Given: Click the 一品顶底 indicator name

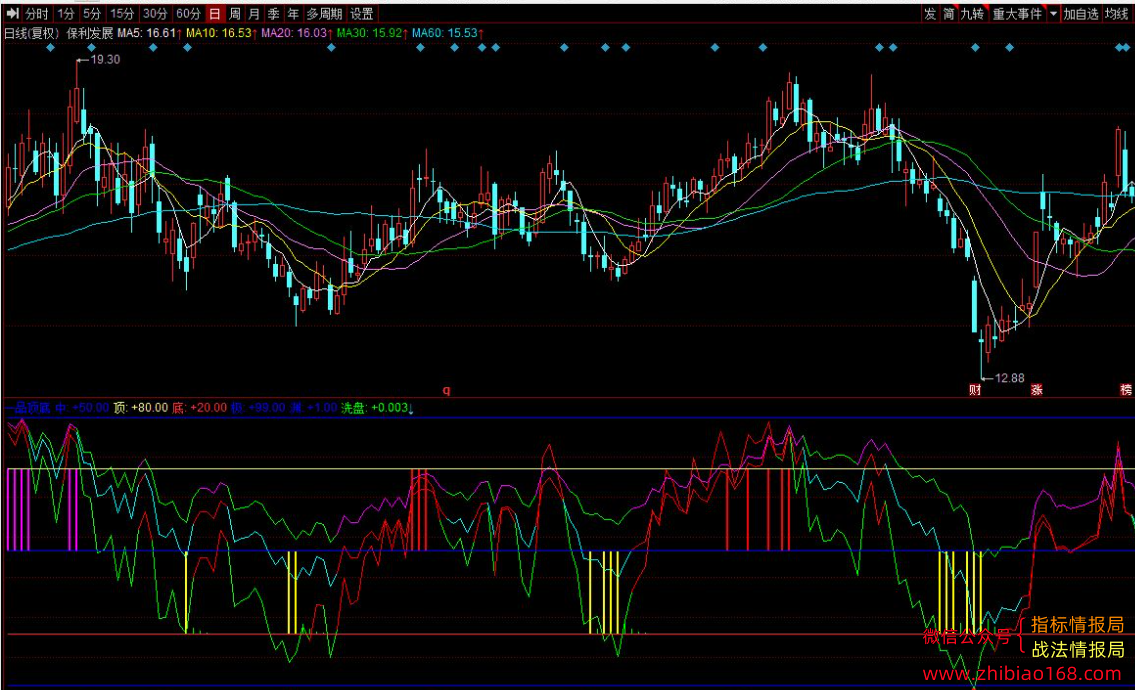Looking at the screenshot, I should click(28, 408).
